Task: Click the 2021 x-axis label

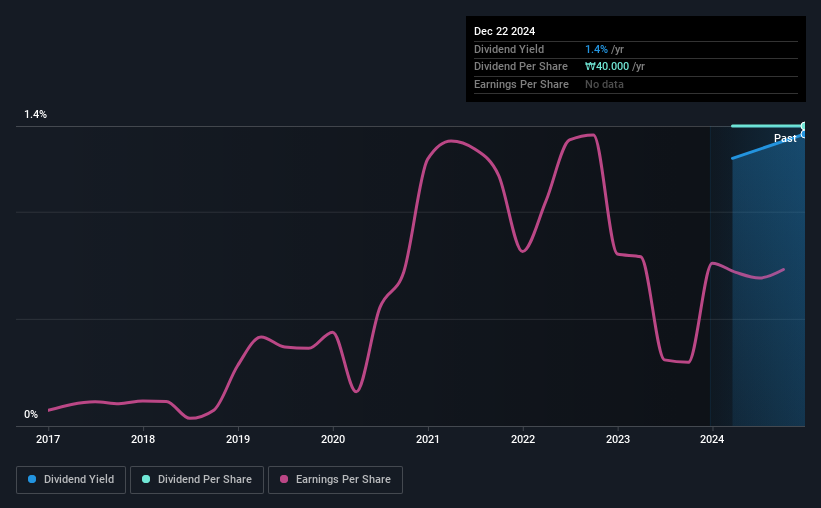Action: point(428,439)
